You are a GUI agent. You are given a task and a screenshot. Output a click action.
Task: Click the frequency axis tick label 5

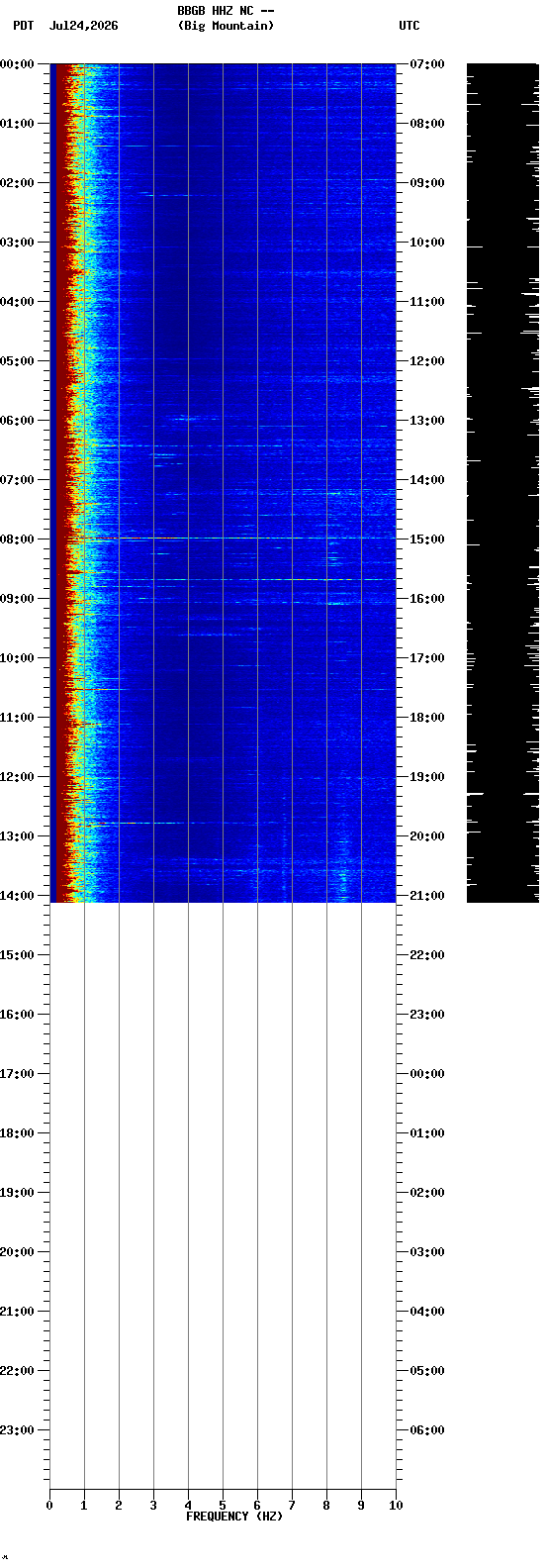223,1506
